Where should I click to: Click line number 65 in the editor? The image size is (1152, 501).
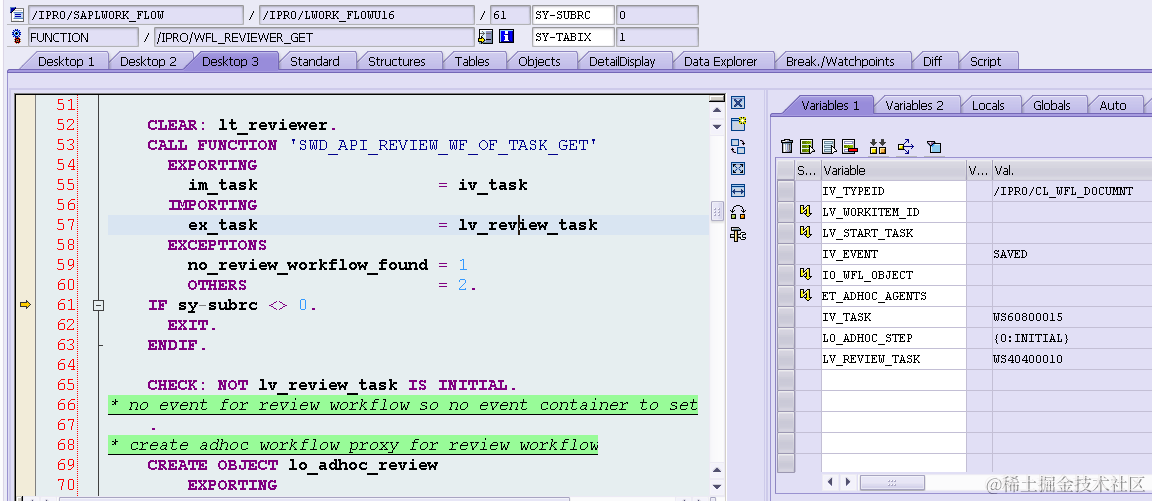[x=66, y=385]
